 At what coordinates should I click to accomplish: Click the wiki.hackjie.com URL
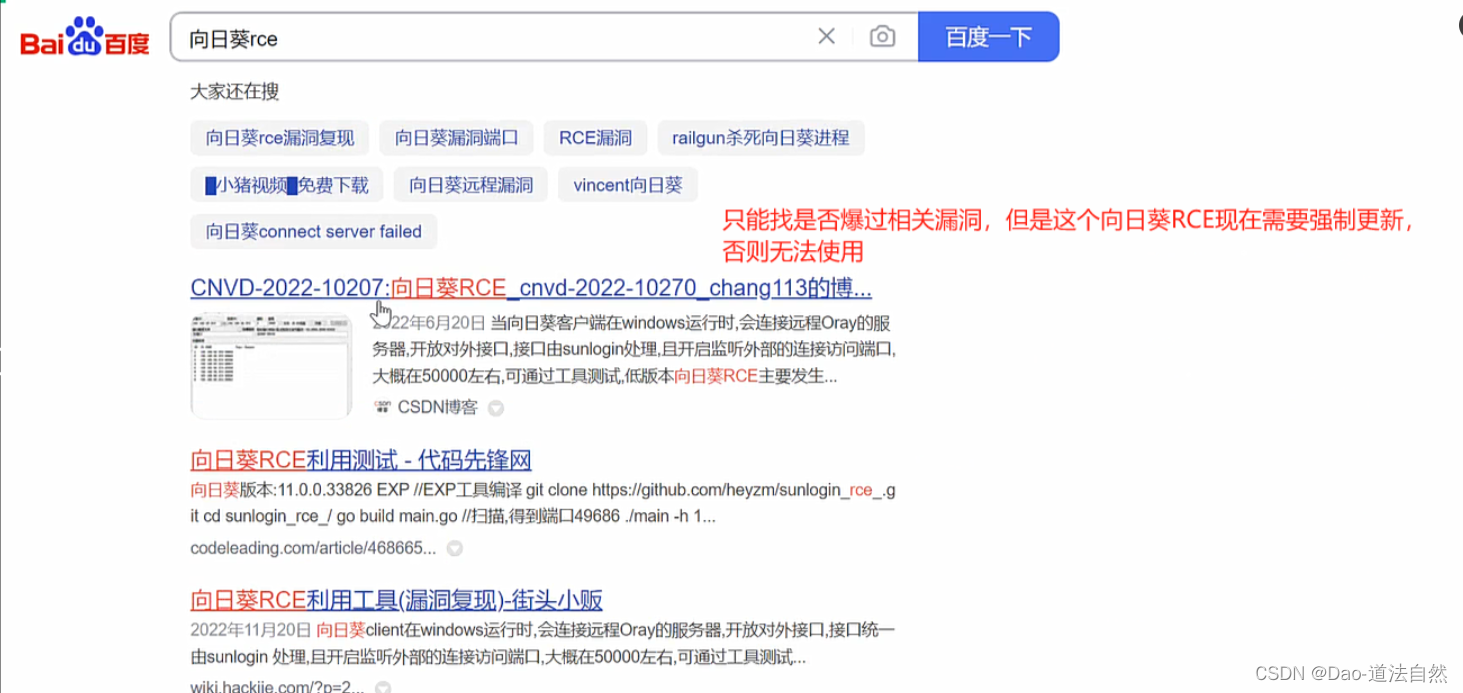277,687
